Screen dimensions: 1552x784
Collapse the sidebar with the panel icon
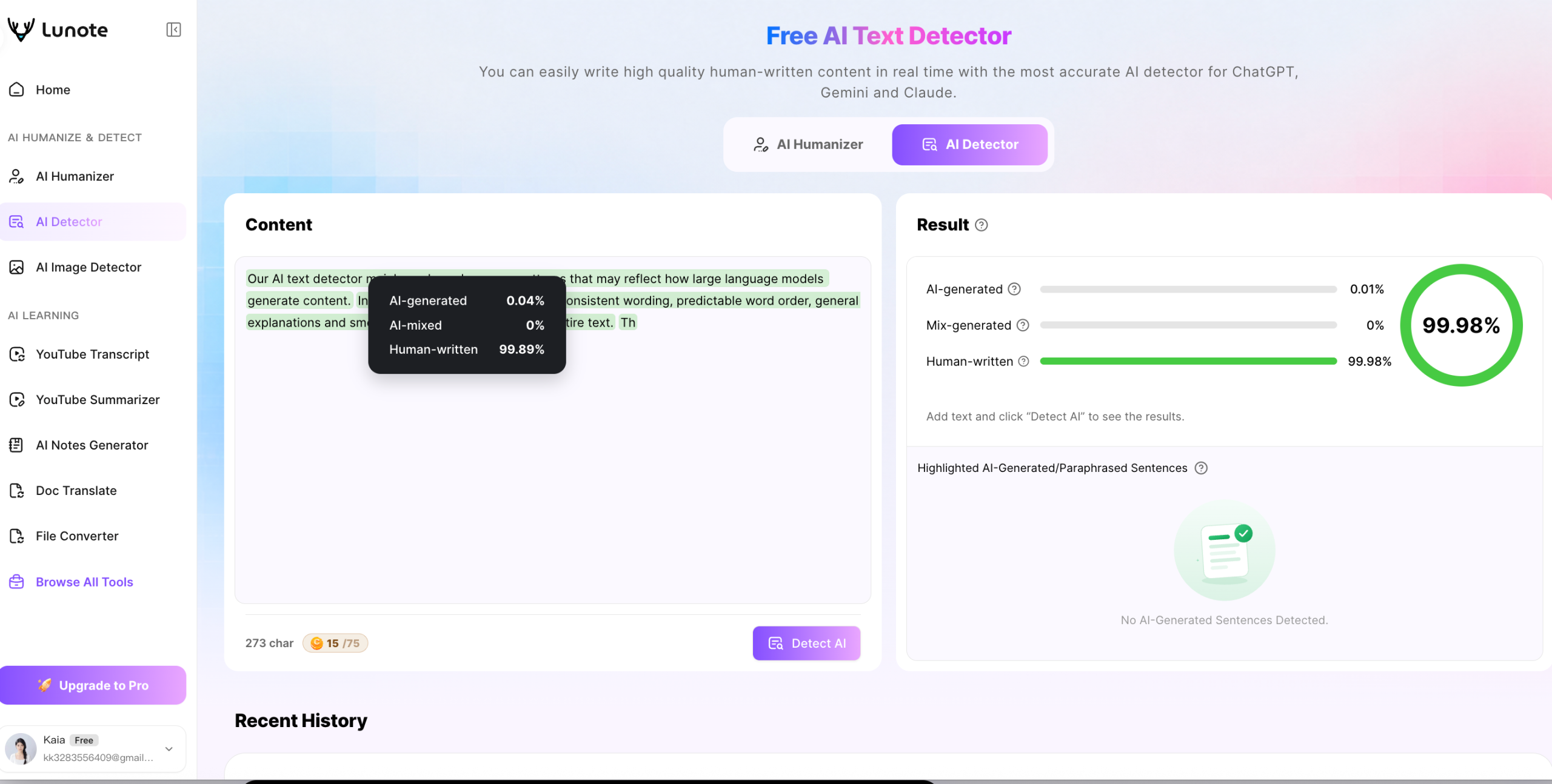coord(173,30)
